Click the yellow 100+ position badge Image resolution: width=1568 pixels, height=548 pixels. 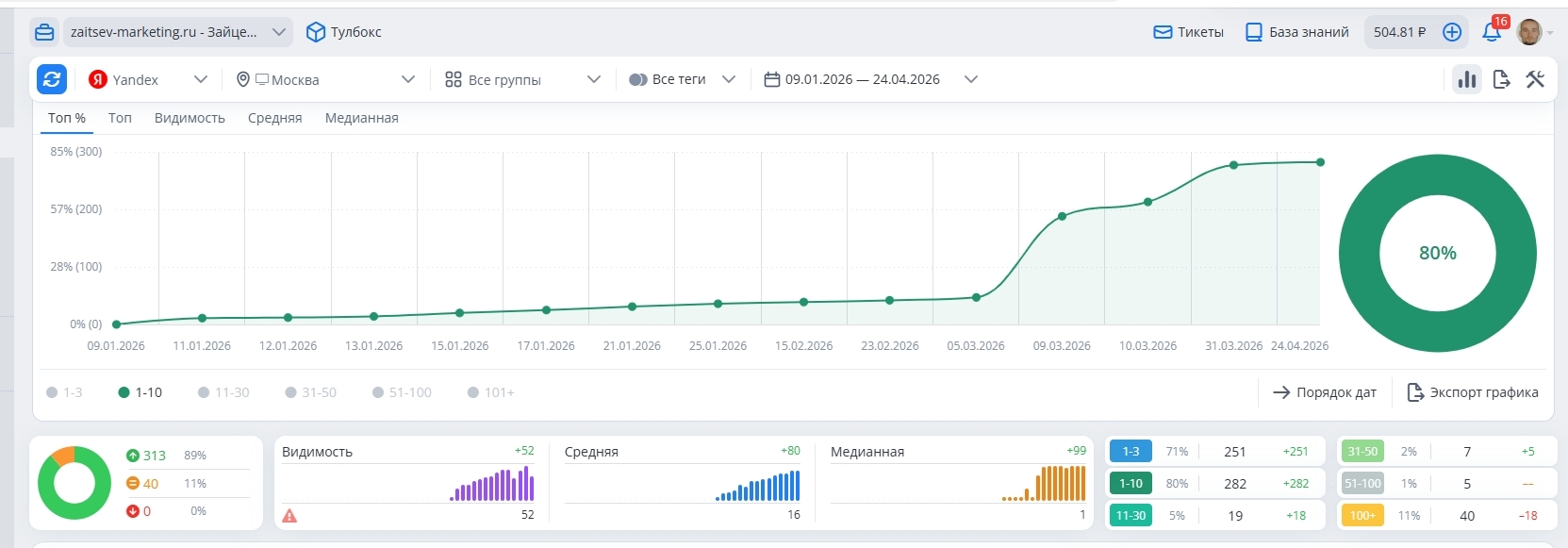tap(1362, 516)
